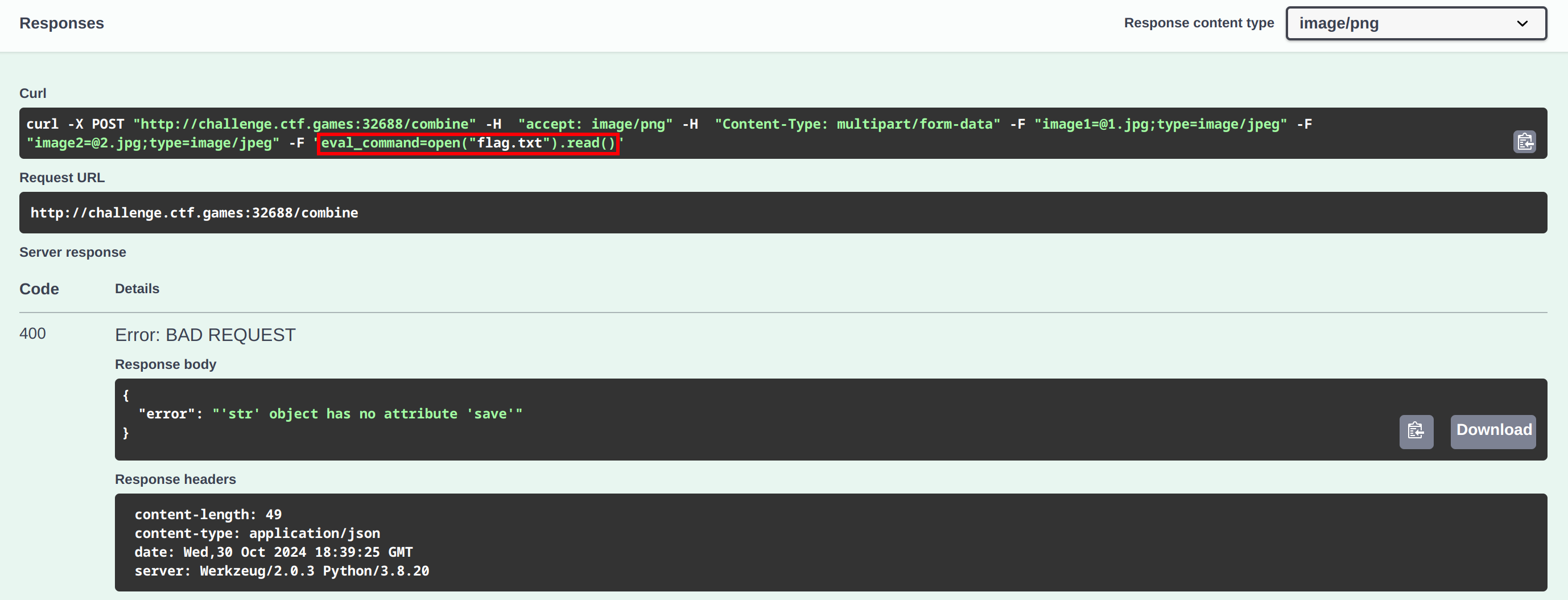Click the challenge URL in the curl command

[x=304, y=124]
